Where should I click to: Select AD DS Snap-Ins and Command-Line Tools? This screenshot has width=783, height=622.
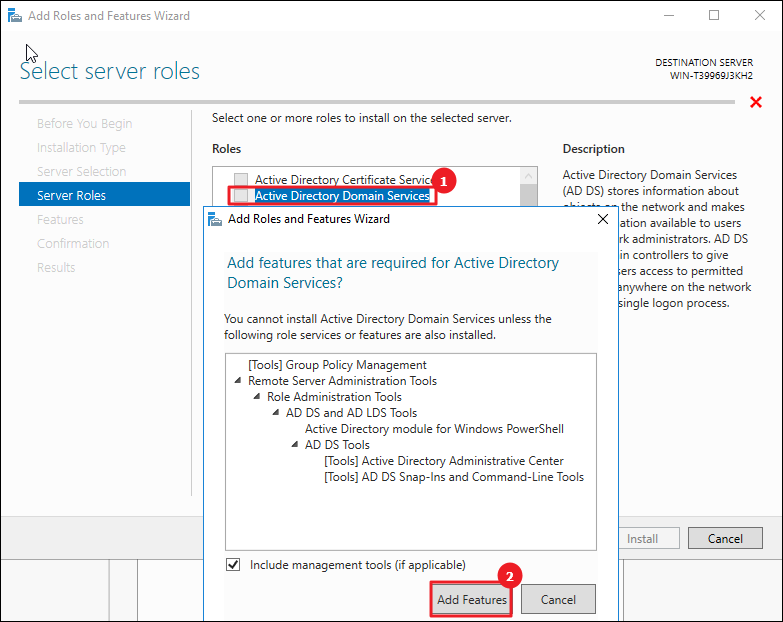(x=454, y=477)
